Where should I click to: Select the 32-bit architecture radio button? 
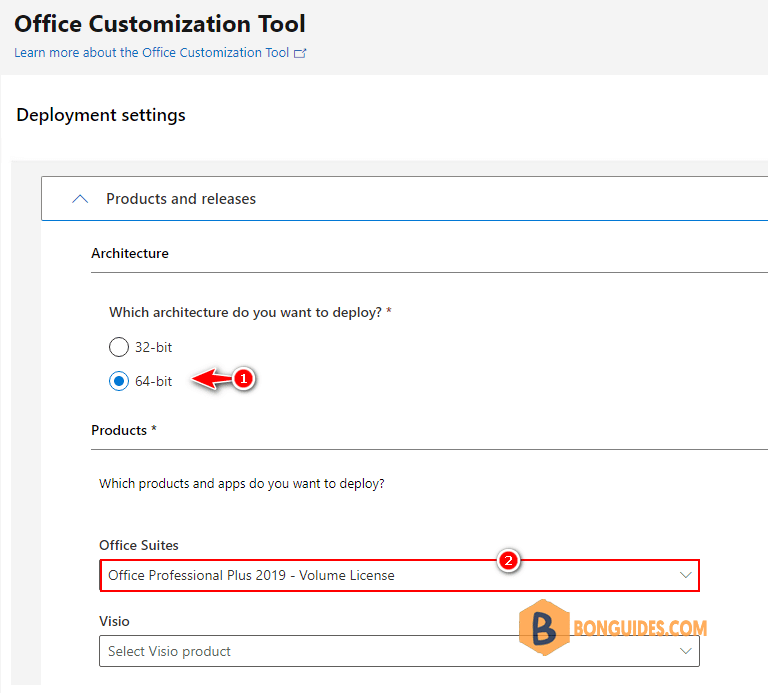click(x=119, y=347)
